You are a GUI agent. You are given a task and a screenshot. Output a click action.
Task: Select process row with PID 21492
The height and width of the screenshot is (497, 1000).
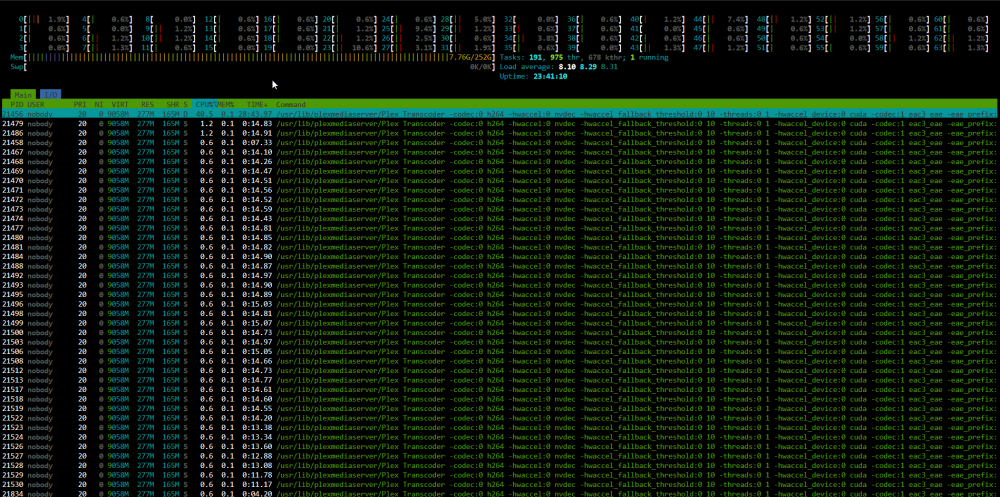coord(500,275)
